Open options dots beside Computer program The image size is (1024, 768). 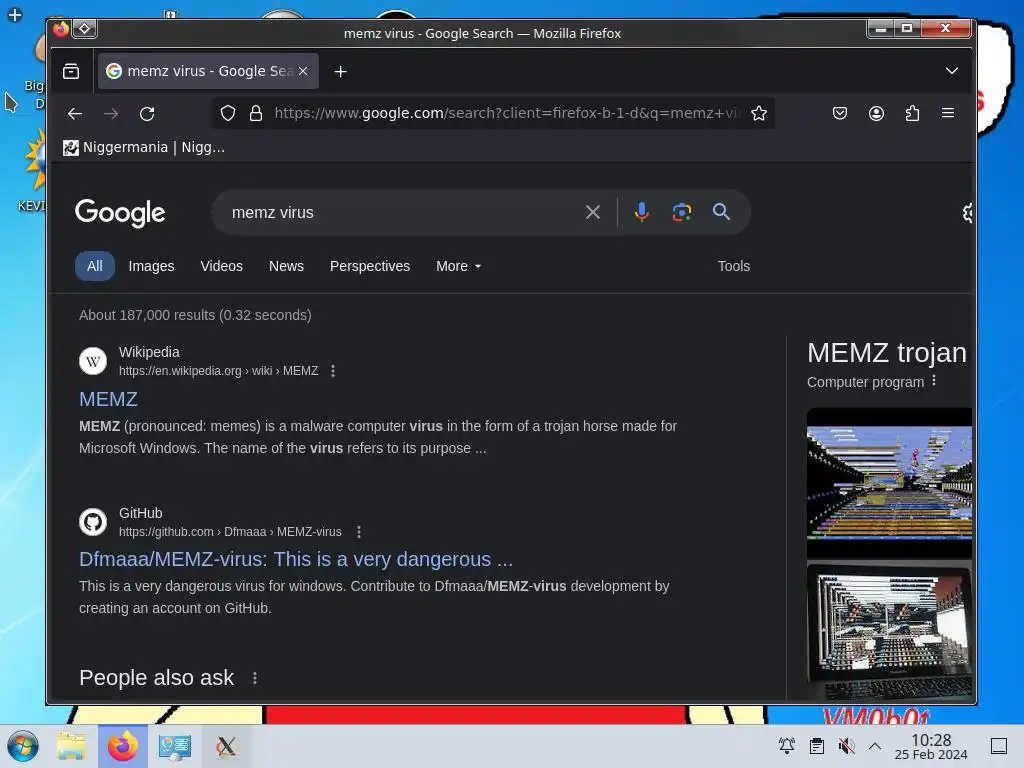click(x=934, y=381)
